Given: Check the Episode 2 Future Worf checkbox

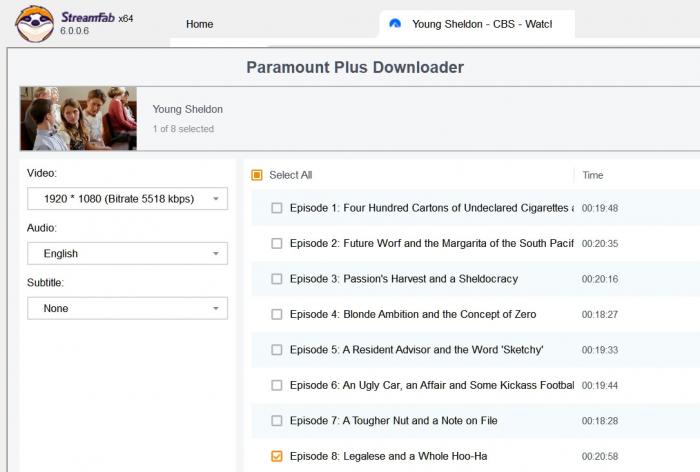Looking at the screenshot, I should (x=277, y=243).
